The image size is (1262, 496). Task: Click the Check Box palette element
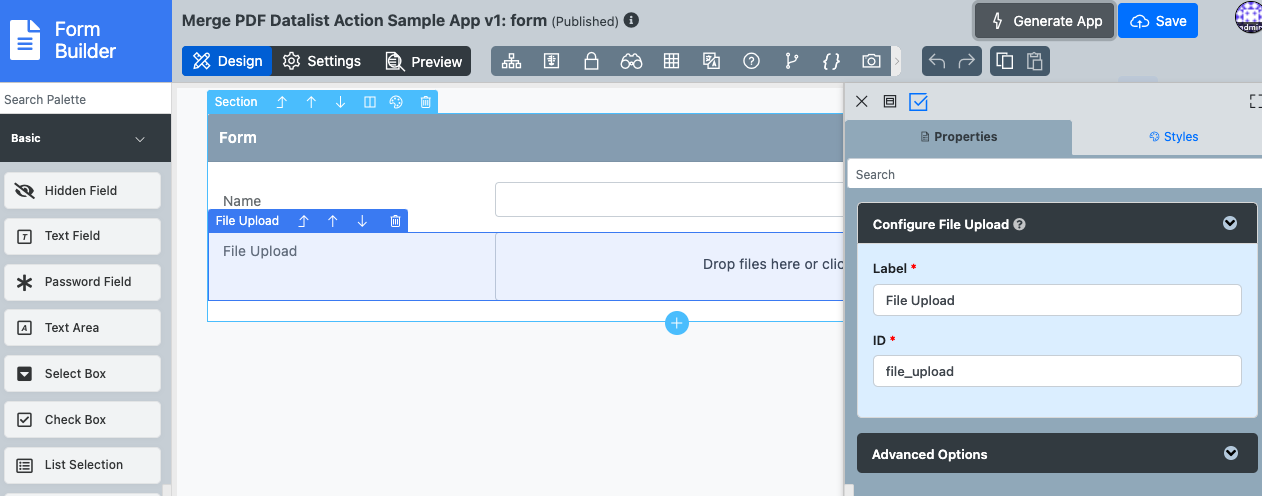(x=84, y=420)
